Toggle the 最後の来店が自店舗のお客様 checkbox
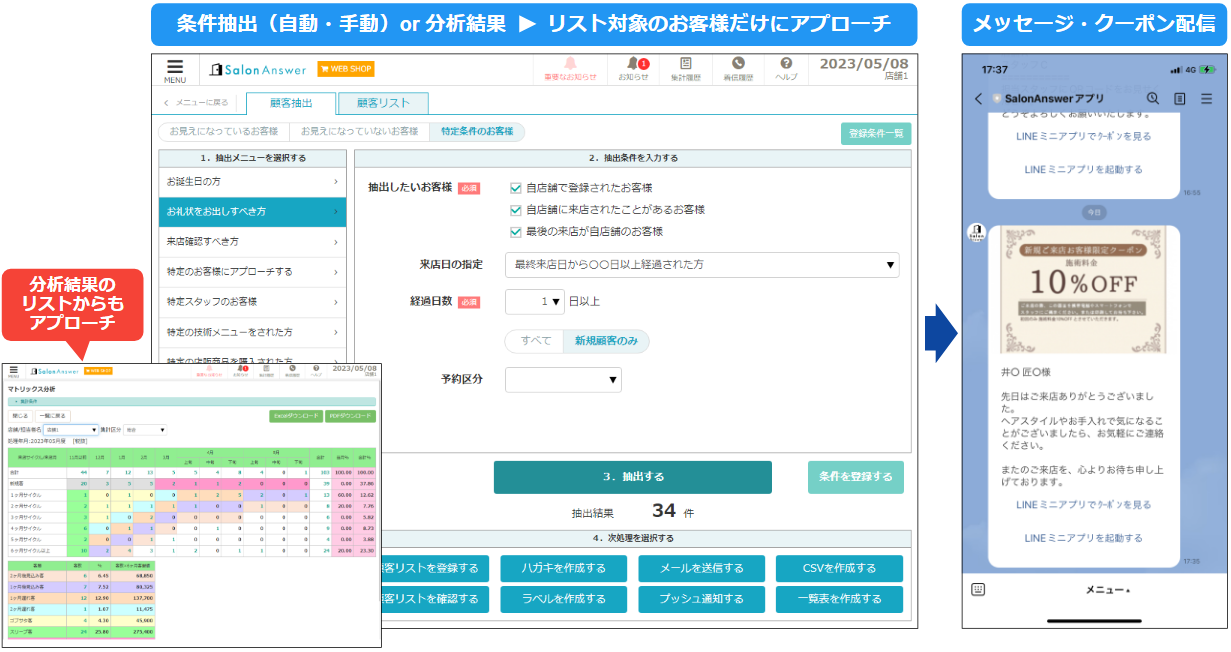 click(x=516, y=232)
